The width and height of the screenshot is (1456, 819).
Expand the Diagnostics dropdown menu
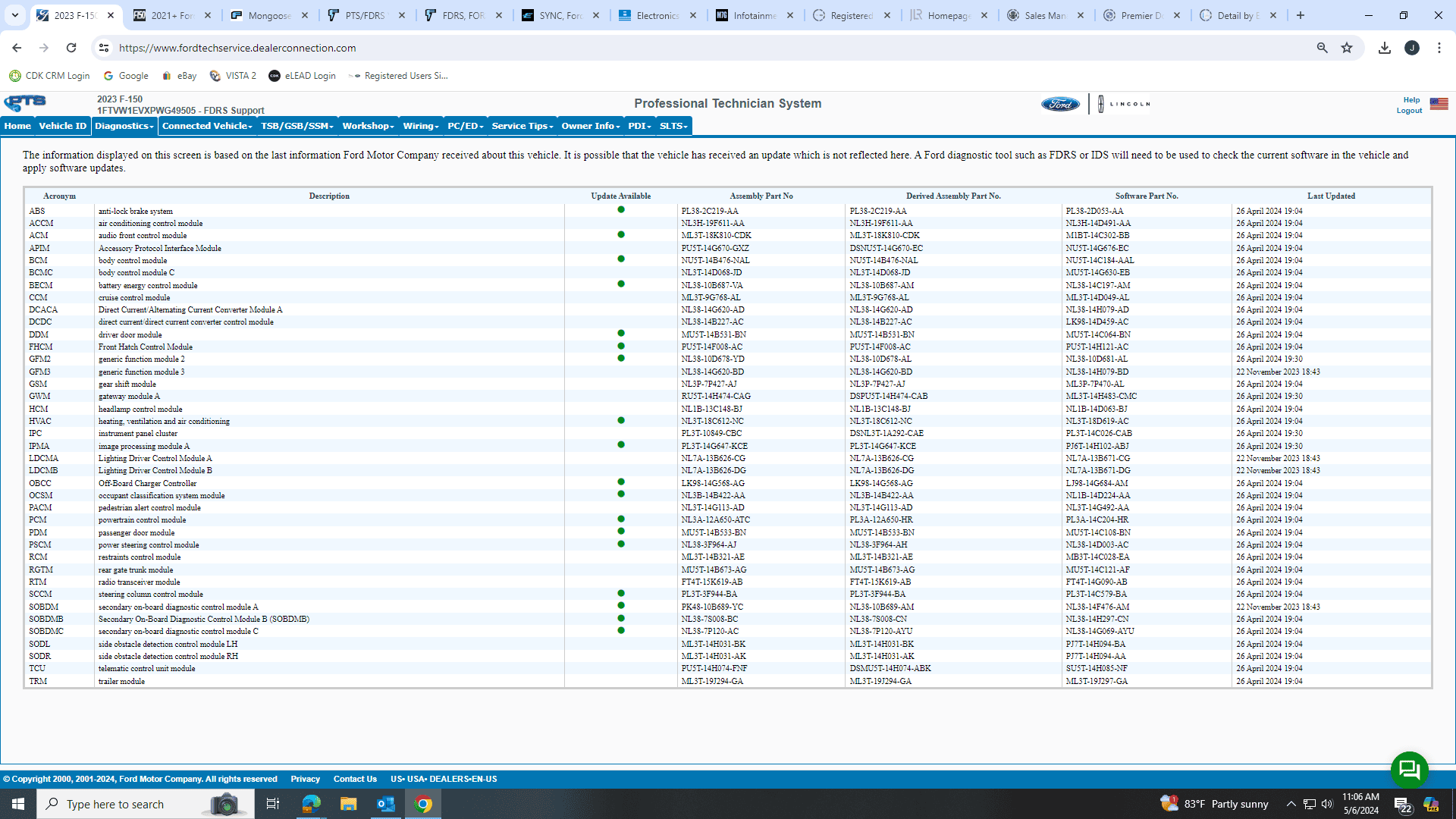[124, 126]
